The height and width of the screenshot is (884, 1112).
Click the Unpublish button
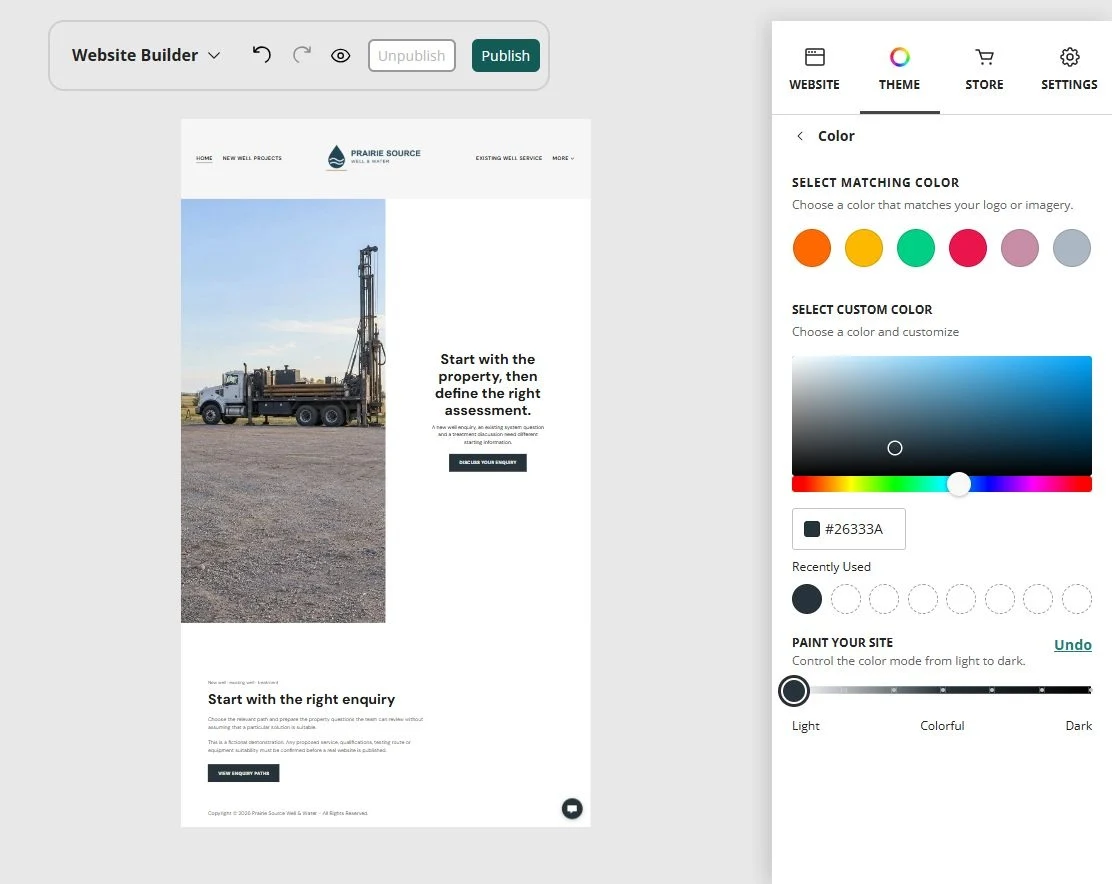click(x=412, y=55)
